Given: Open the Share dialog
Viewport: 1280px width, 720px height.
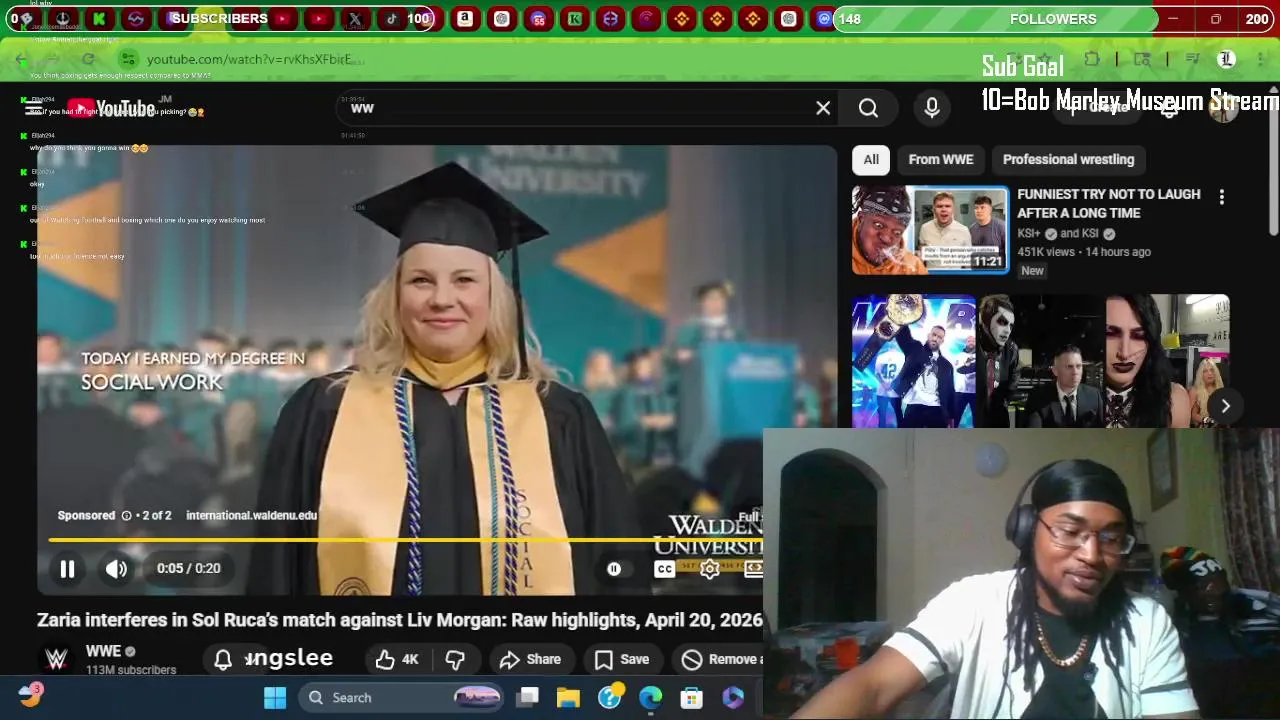Looking at the screenshot, I should (531, 659).
